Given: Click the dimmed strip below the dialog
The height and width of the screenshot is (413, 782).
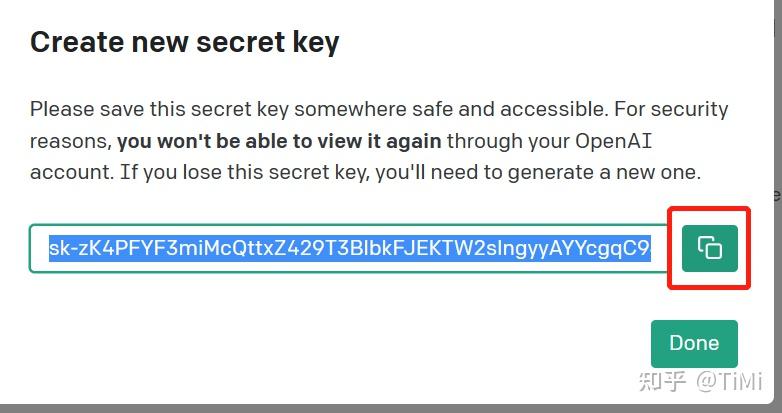Looking at the screenshot, I should (390, 408).
